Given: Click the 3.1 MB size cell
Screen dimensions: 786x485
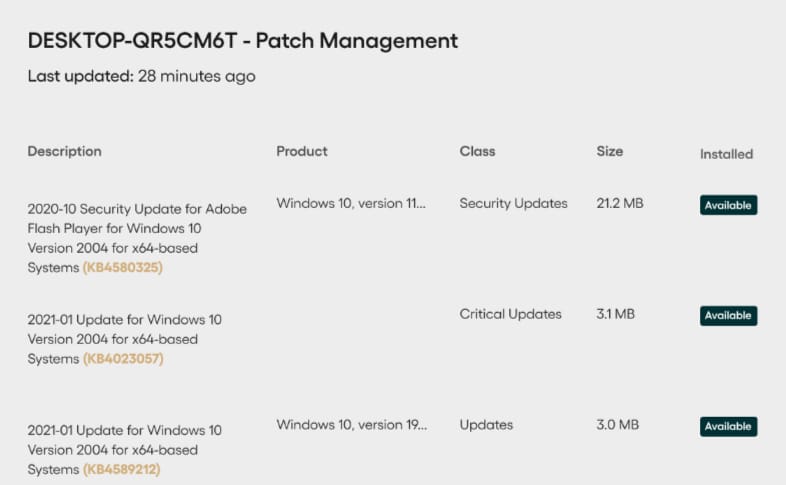Looking at the screenshot, I should point(616,314).
